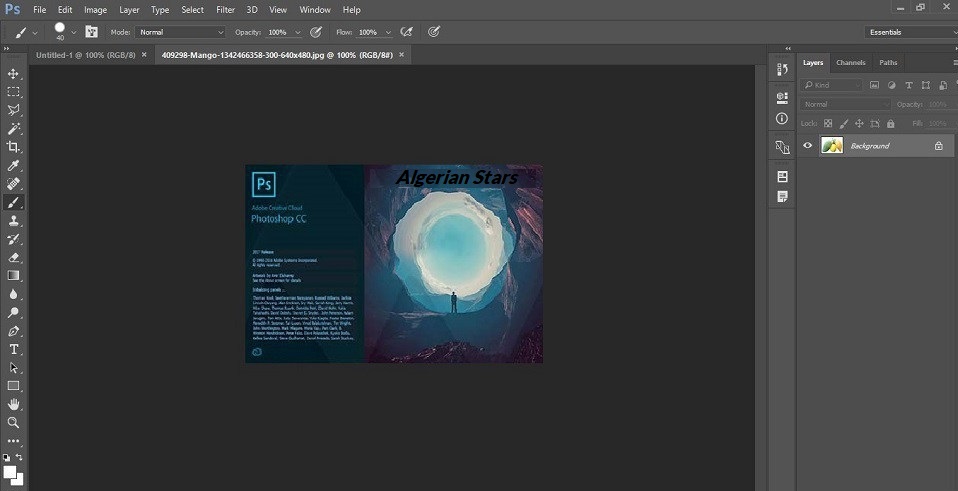
Task: Open the brush Mode dropdown
Action: (180, 32)
